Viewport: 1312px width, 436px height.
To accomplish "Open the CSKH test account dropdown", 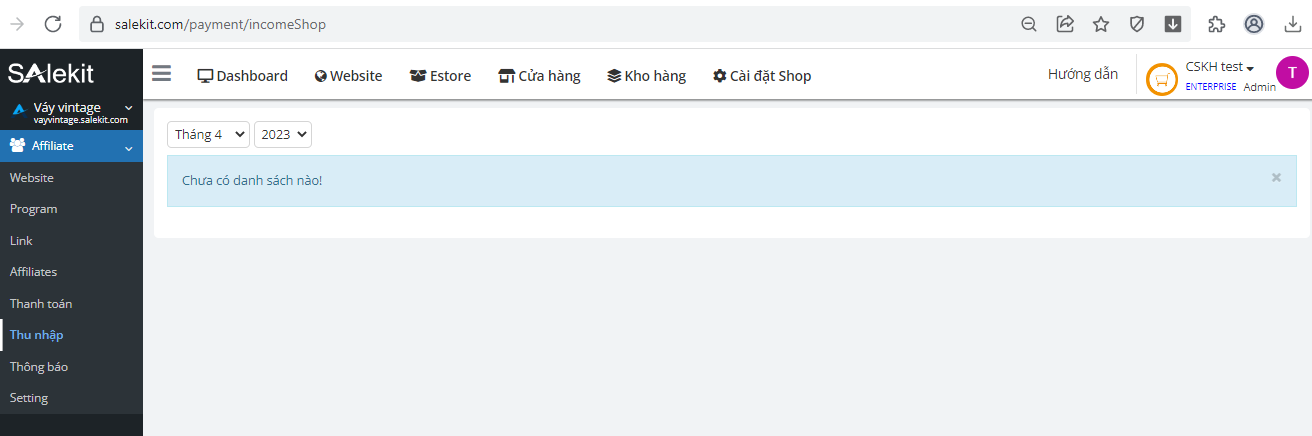I will click(1219, 67).
